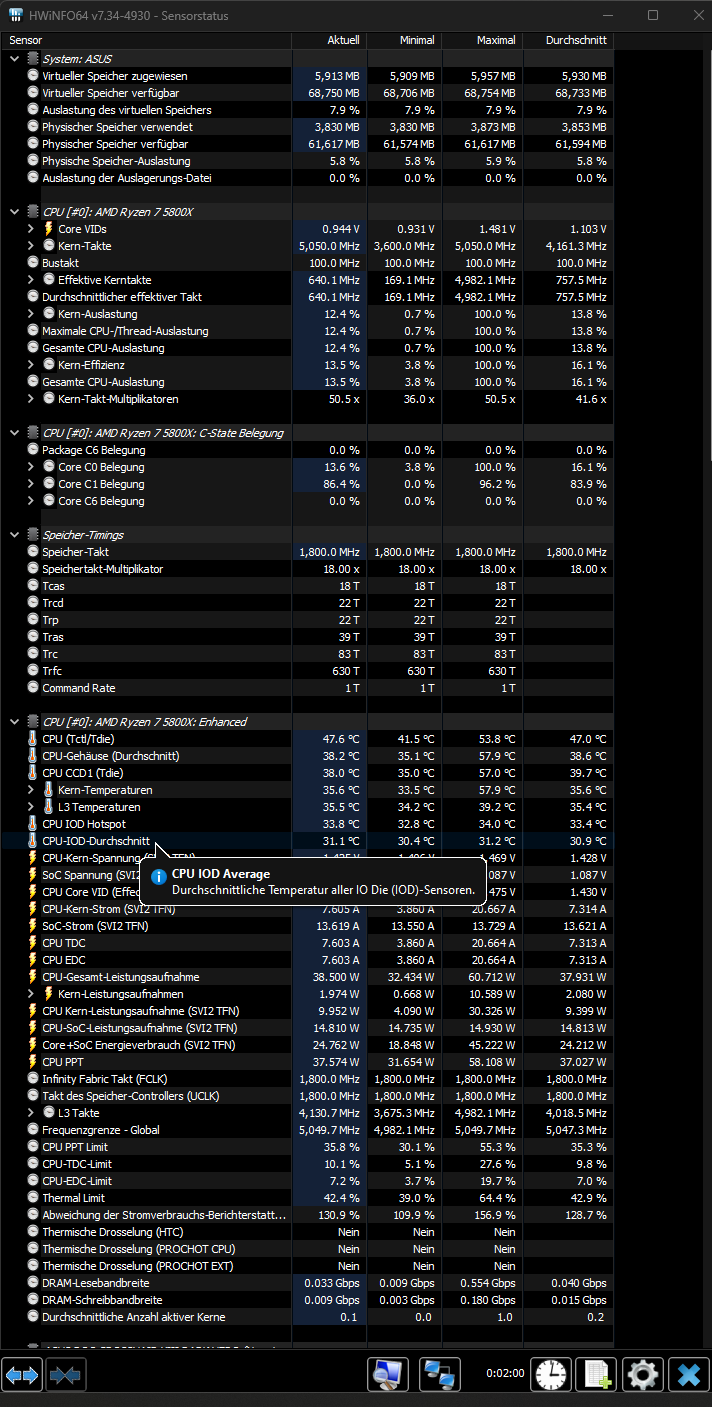The image size is (712, 1407).
Task: Click the Maximal column header
Action: tap(482, 40)
